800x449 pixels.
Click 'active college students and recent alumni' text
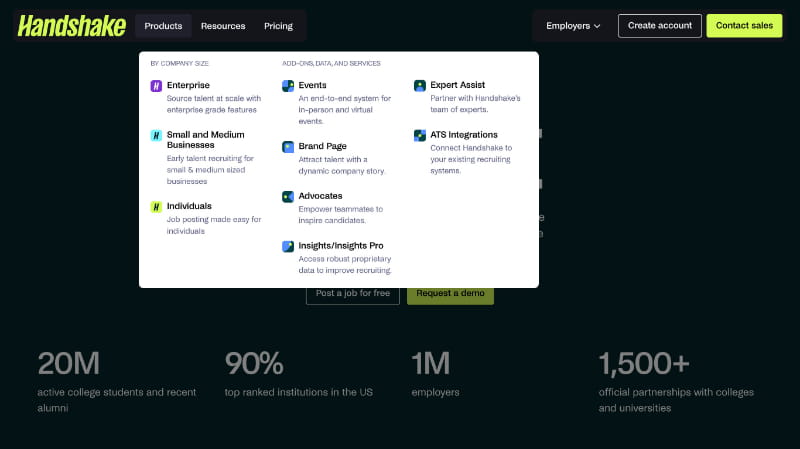[117, 400]
